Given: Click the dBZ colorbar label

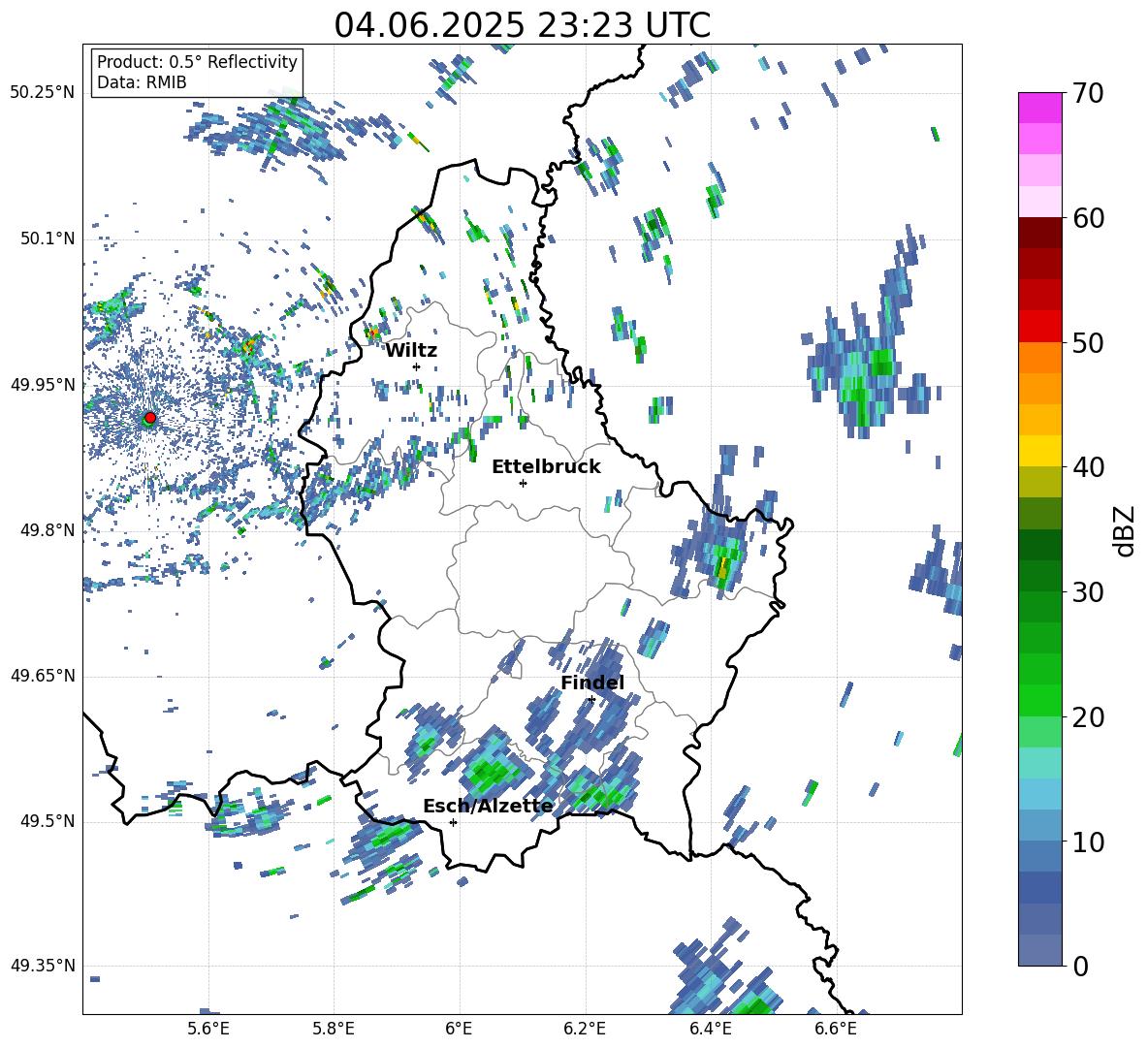Looking at the screenshot, I should pyautogui.click(x=1126, y=530).
